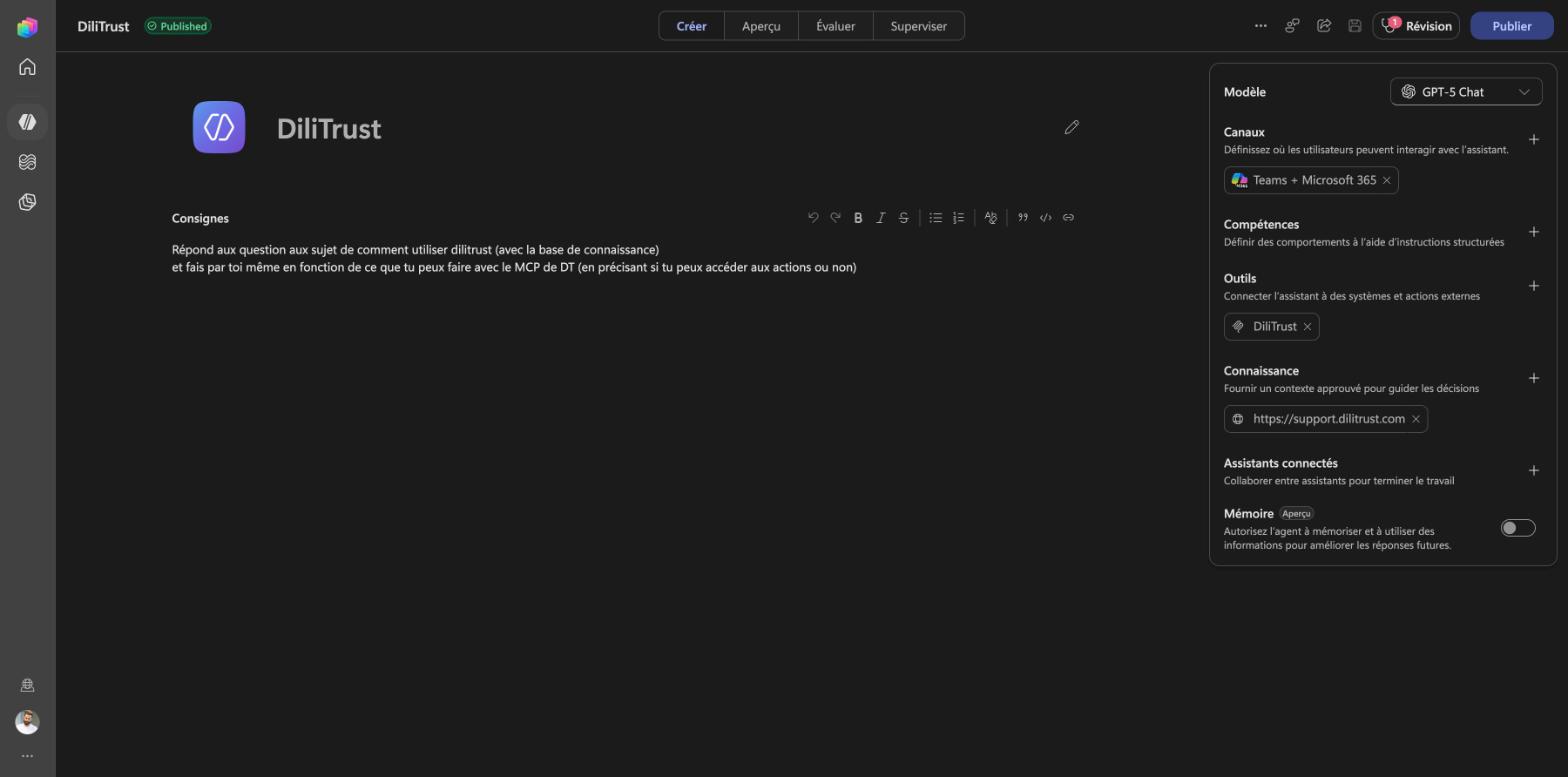Add a tool under Outils

pyautogui.click(x=1534, y=286)
